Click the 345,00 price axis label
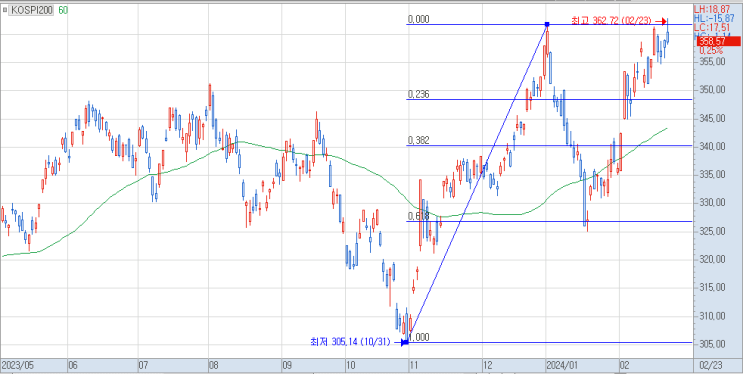The width and height of the screenshot is (743, 374). [x=713, y=118]
